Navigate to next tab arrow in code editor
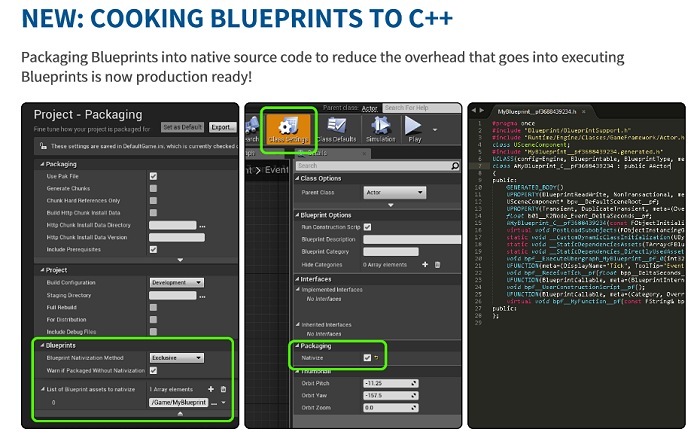This screenshot has width=700, height=441. pyautogui.click(x=481, y=110)
